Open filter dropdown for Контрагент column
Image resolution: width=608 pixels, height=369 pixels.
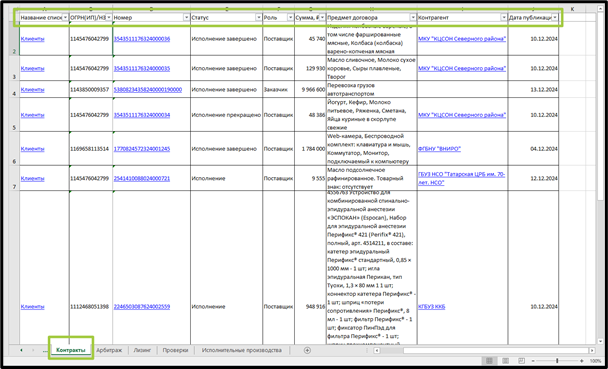tap(504, 17)
